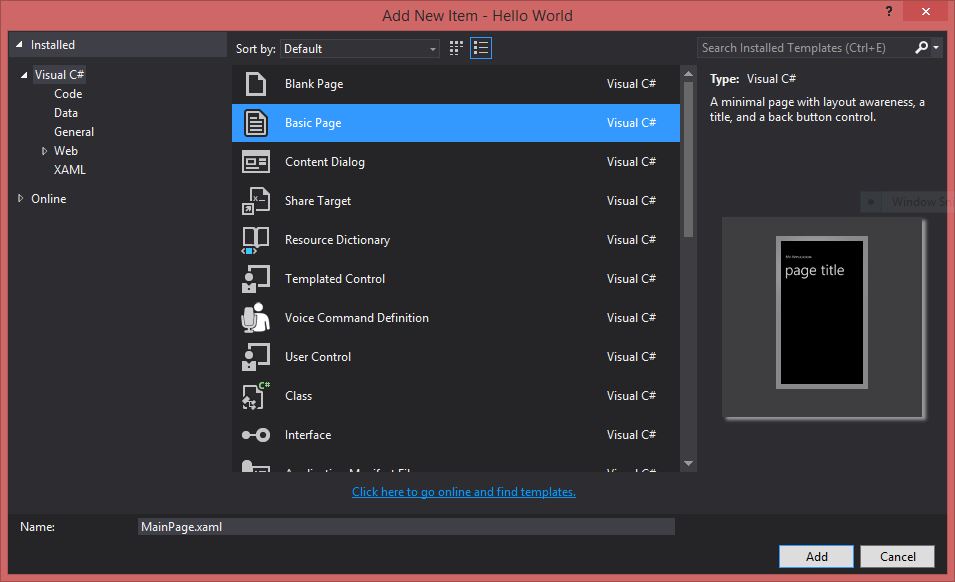This screenshot has width=955, height=582.
Task: Select the XAML category
Action: [x=70, y=170]
